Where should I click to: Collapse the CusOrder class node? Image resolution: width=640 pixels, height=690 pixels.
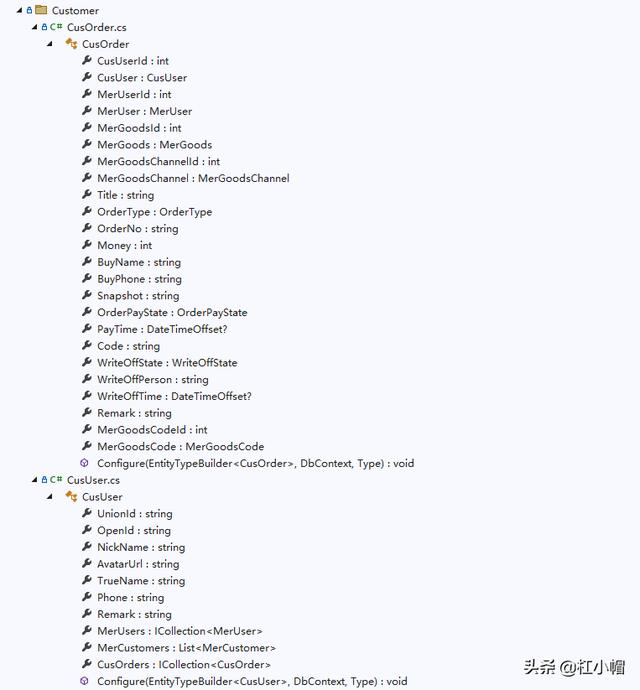tap(50, 44)
